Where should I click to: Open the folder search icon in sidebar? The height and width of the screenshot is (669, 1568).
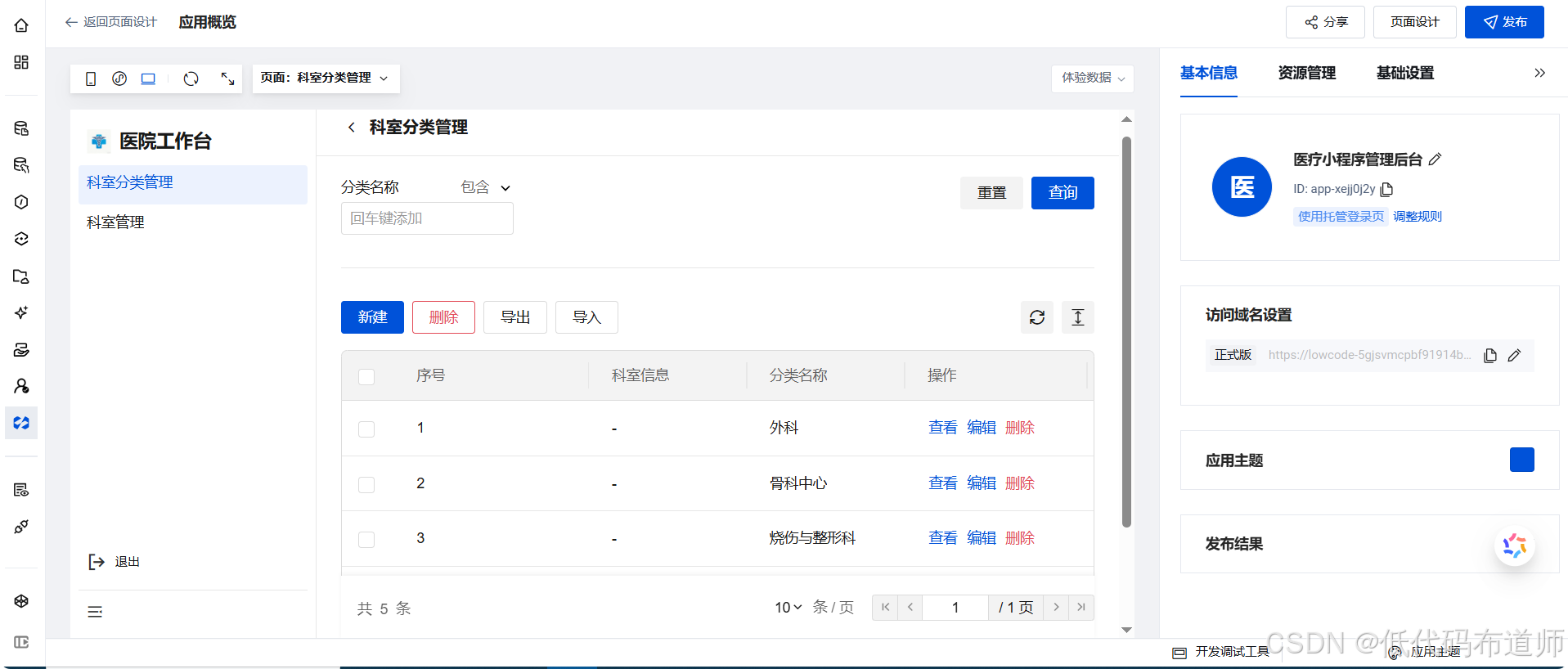(x=21, y=276)
